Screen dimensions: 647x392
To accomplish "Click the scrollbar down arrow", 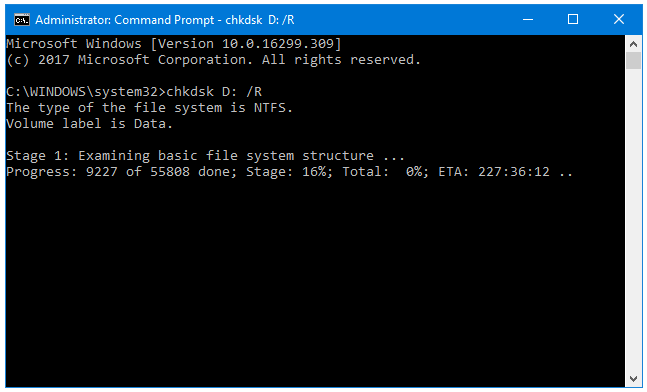I will click(x=633, y=378).
